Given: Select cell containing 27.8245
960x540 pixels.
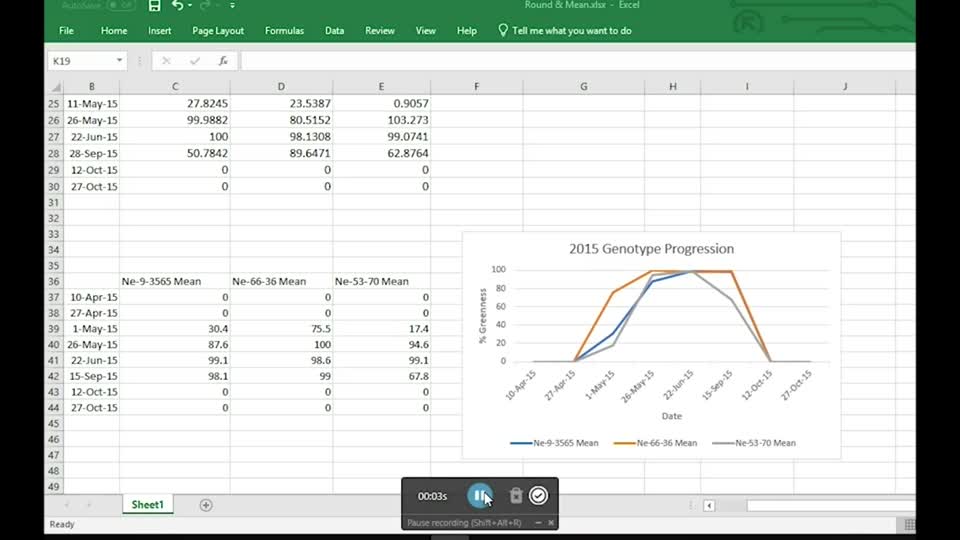Looking at the screenshot, I should coord(175,103).
